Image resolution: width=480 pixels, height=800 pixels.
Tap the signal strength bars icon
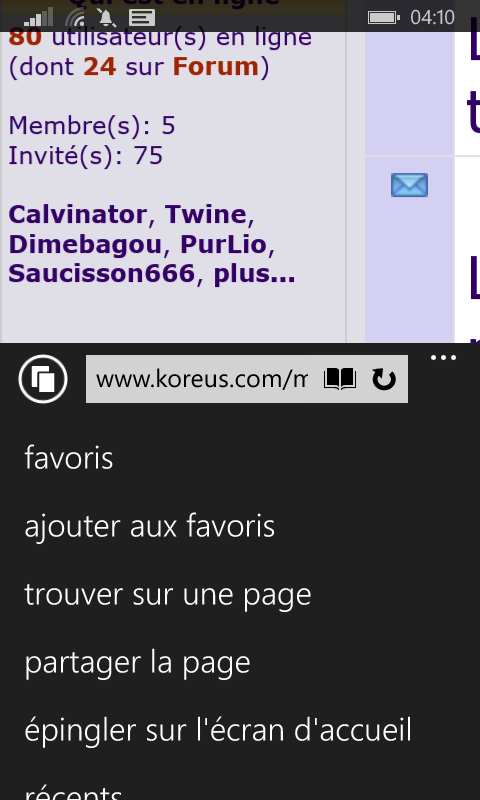[38, 17]
